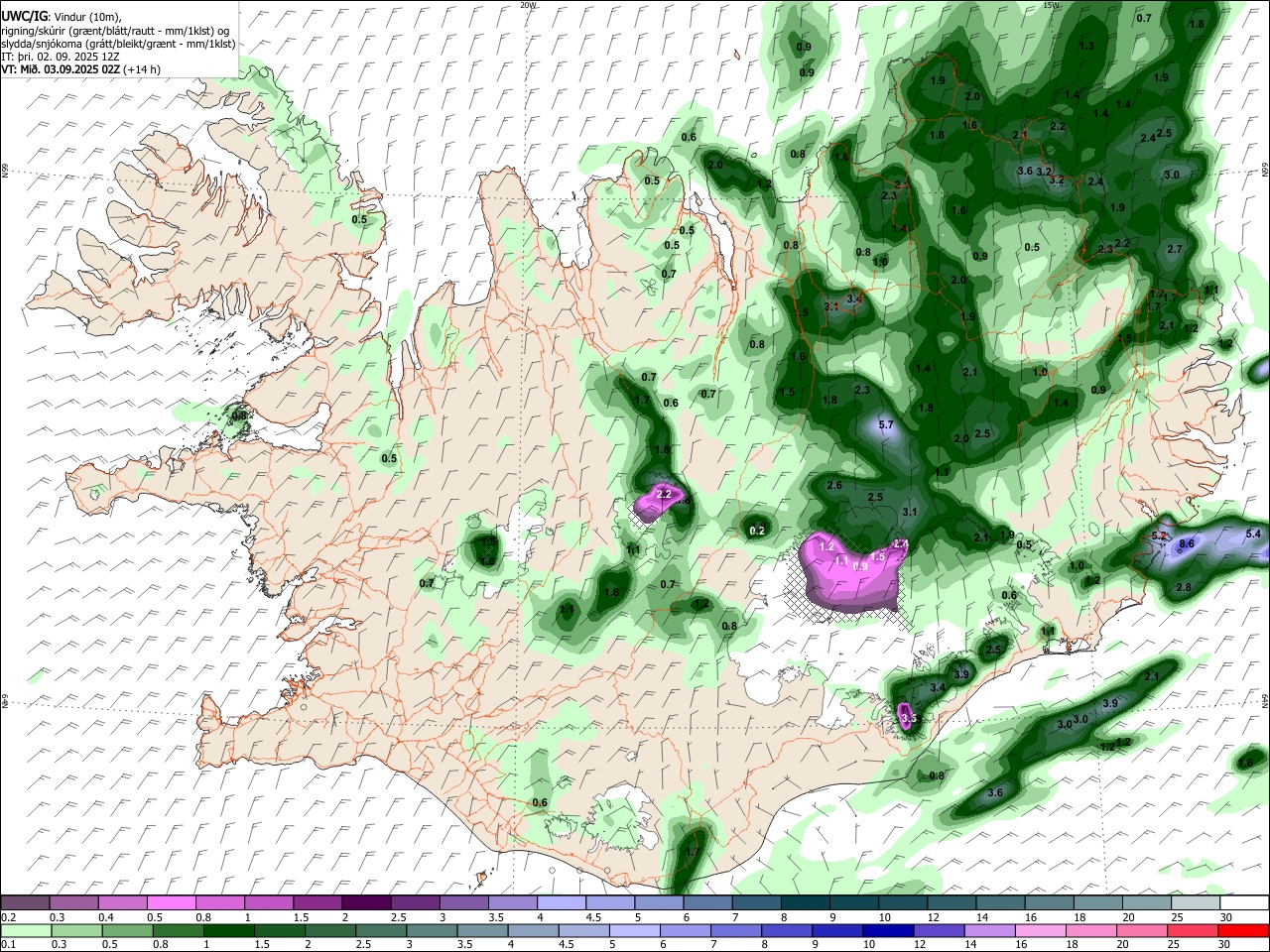1270x952 pixels.
Task: Click the grey-blue lower swatch between 3.5 and 4
Action: 481,930
